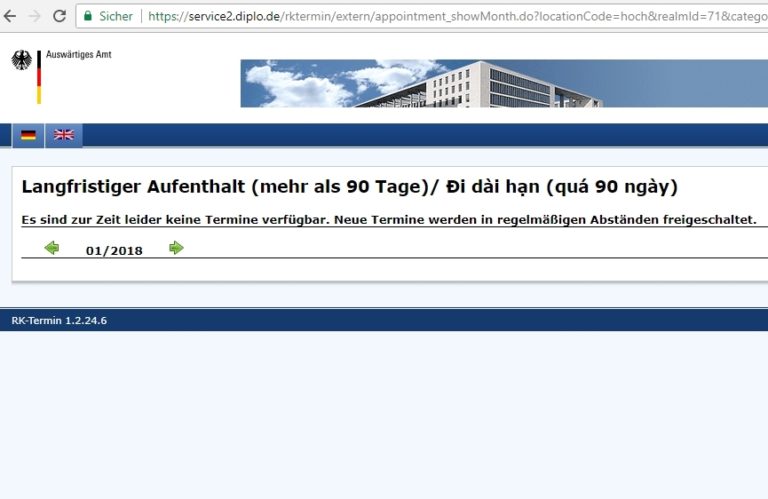
Task: Click the 01/2018 month label
Action: [114, 250]
